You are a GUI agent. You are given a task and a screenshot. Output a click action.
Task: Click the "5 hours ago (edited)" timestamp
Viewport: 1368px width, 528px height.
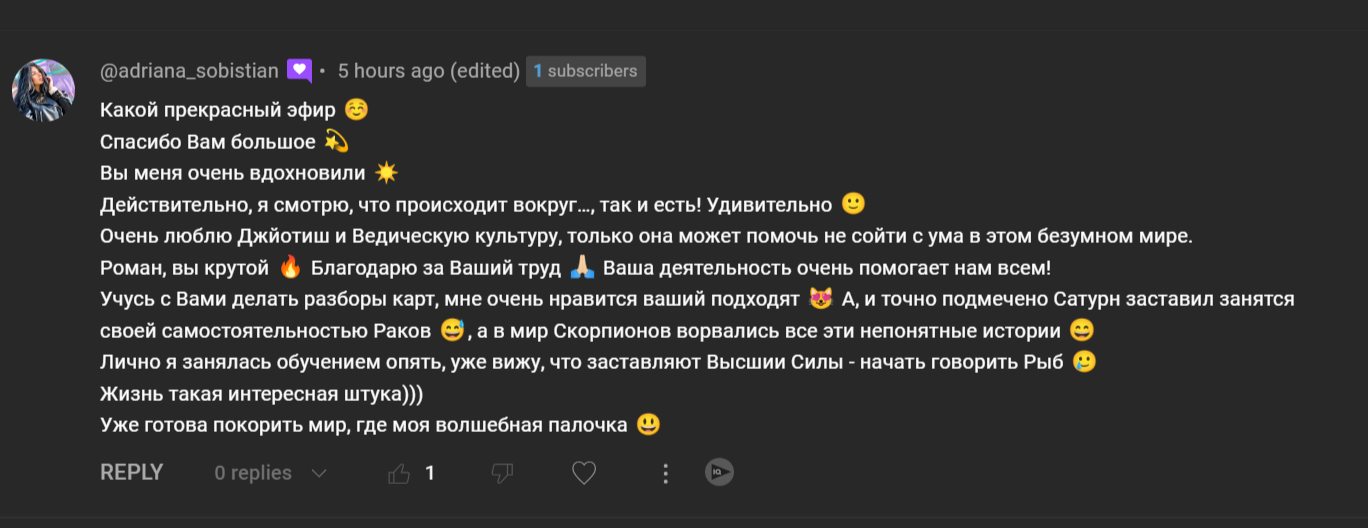(428, 71)
